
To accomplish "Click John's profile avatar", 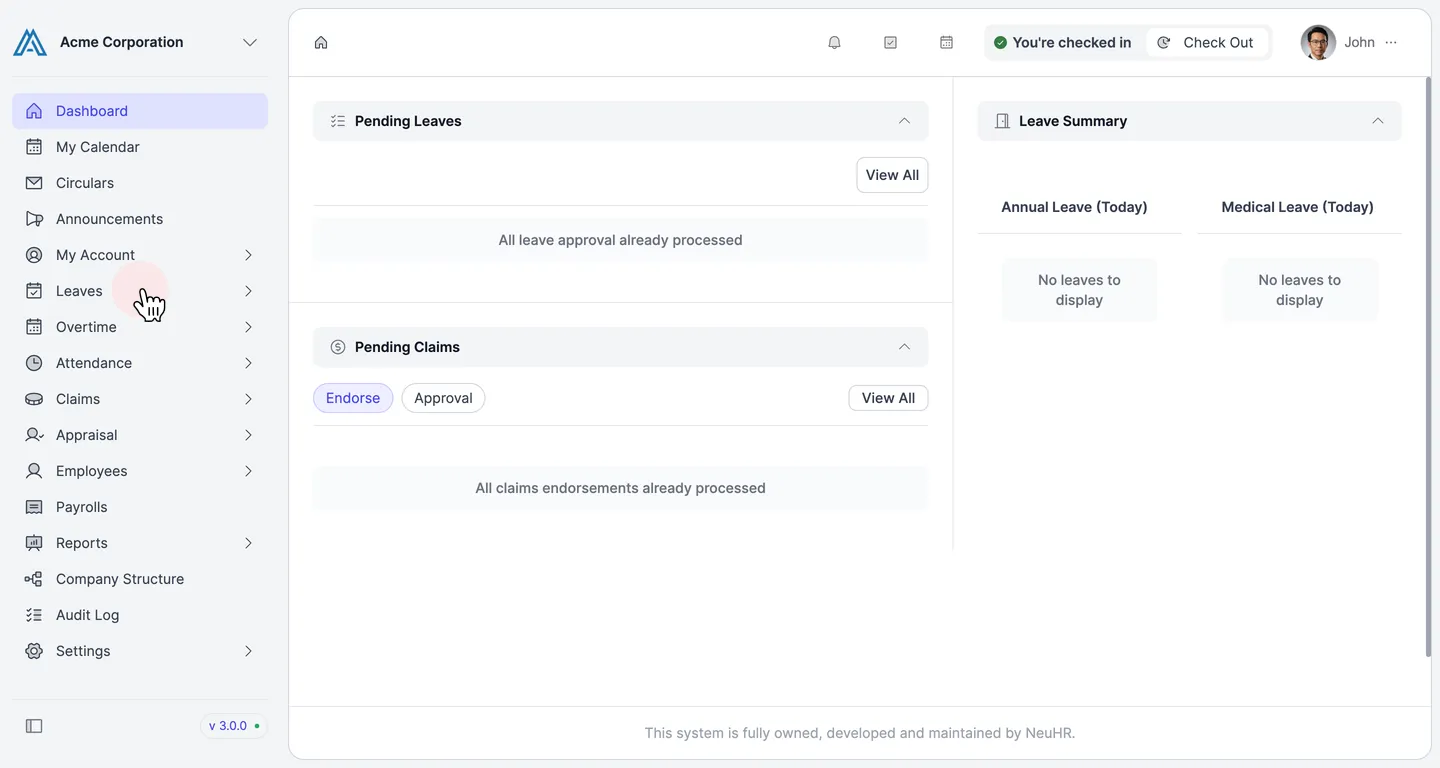I will (x=1318, y=42).
